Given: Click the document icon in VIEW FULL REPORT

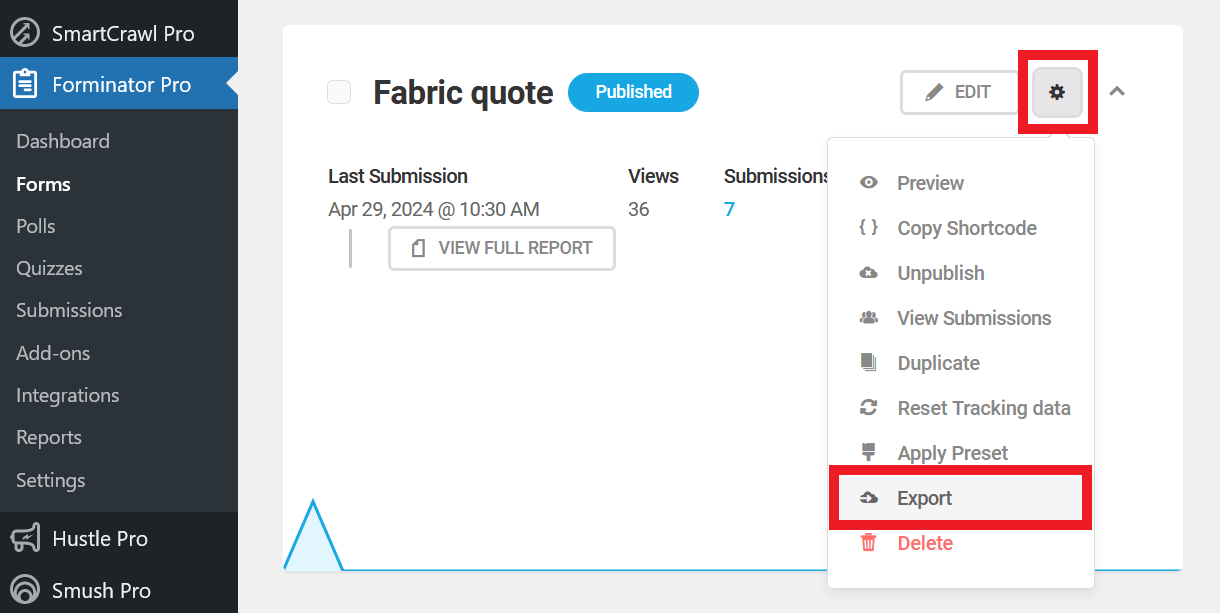Looking at the screenshot, I should click(x=419, y=248).
